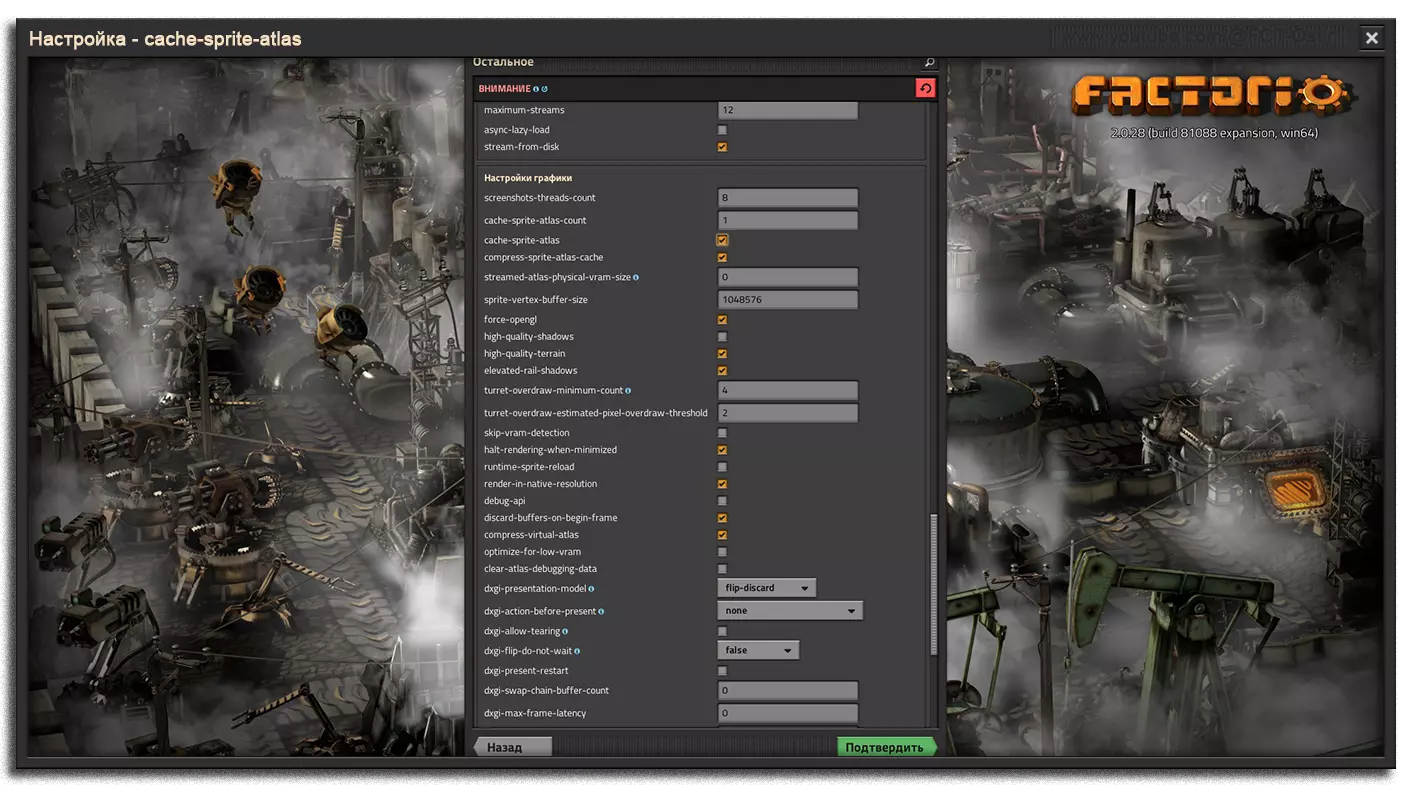This screenshot has width=1412, height=786.
Task: Enable the high-quality-shadows checkbox
Action: pyautogui.click(x=722, y=337)
